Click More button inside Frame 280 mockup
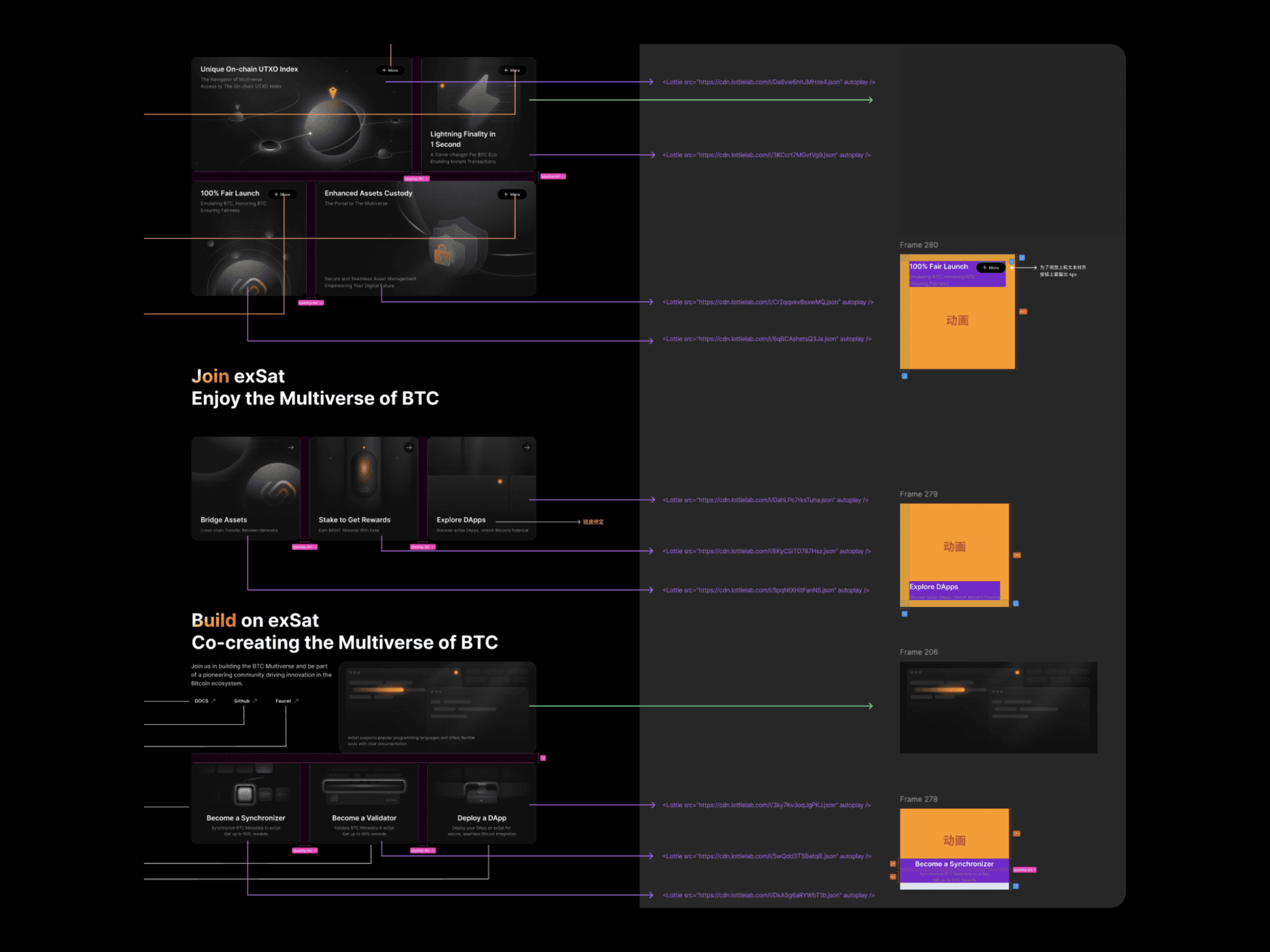This screenshot has width=1270, height=952. [990, 268]
